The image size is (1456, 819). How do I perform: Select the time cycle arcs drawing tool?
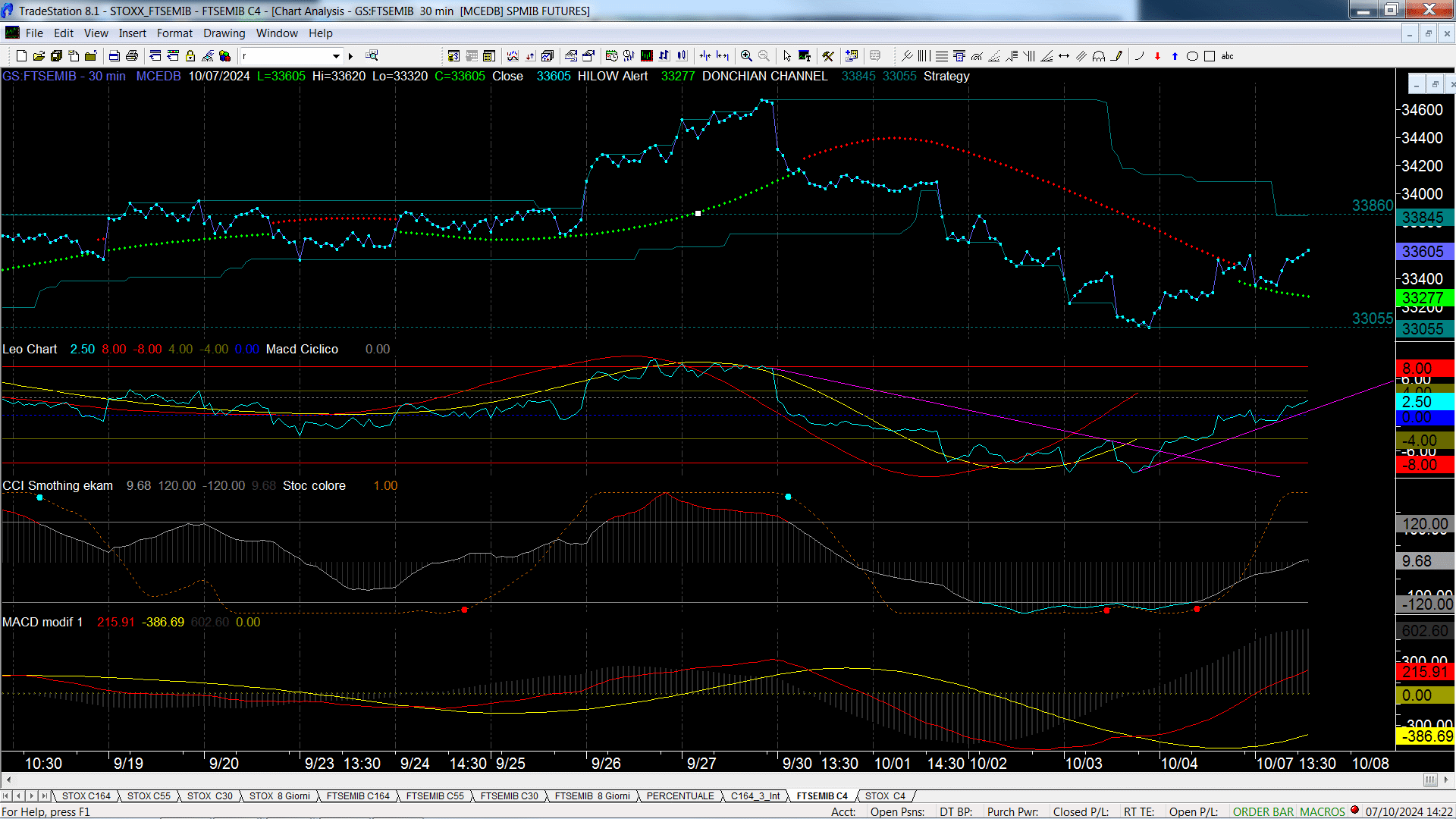[1099, 56]
